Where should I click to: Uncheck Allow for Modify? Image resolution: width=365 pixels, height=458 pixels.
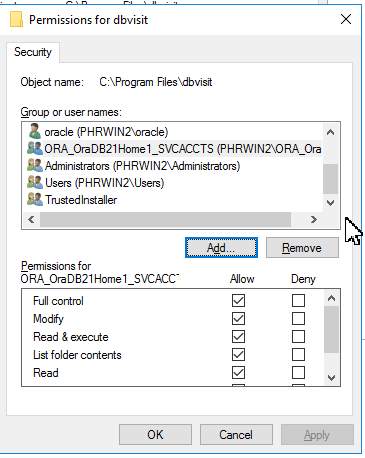(x=238, y=318)
